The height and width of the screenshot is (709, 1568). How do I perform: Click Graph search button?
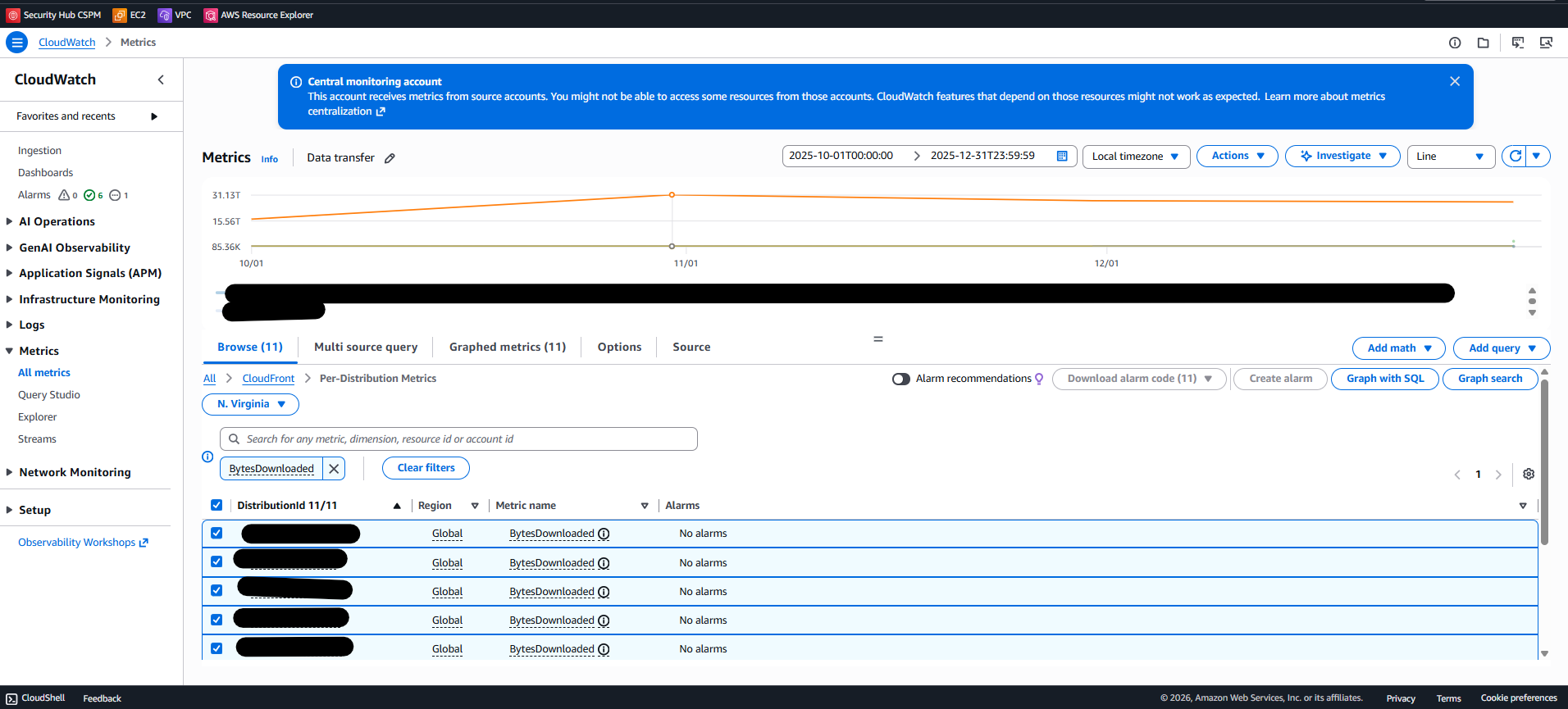point(1490,379)
